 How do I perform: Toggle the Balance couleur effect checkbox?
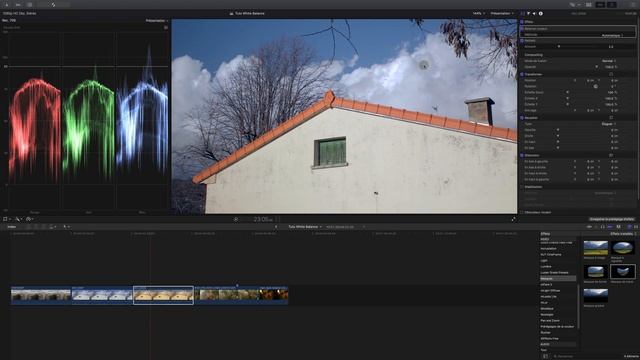coord(522,29)
